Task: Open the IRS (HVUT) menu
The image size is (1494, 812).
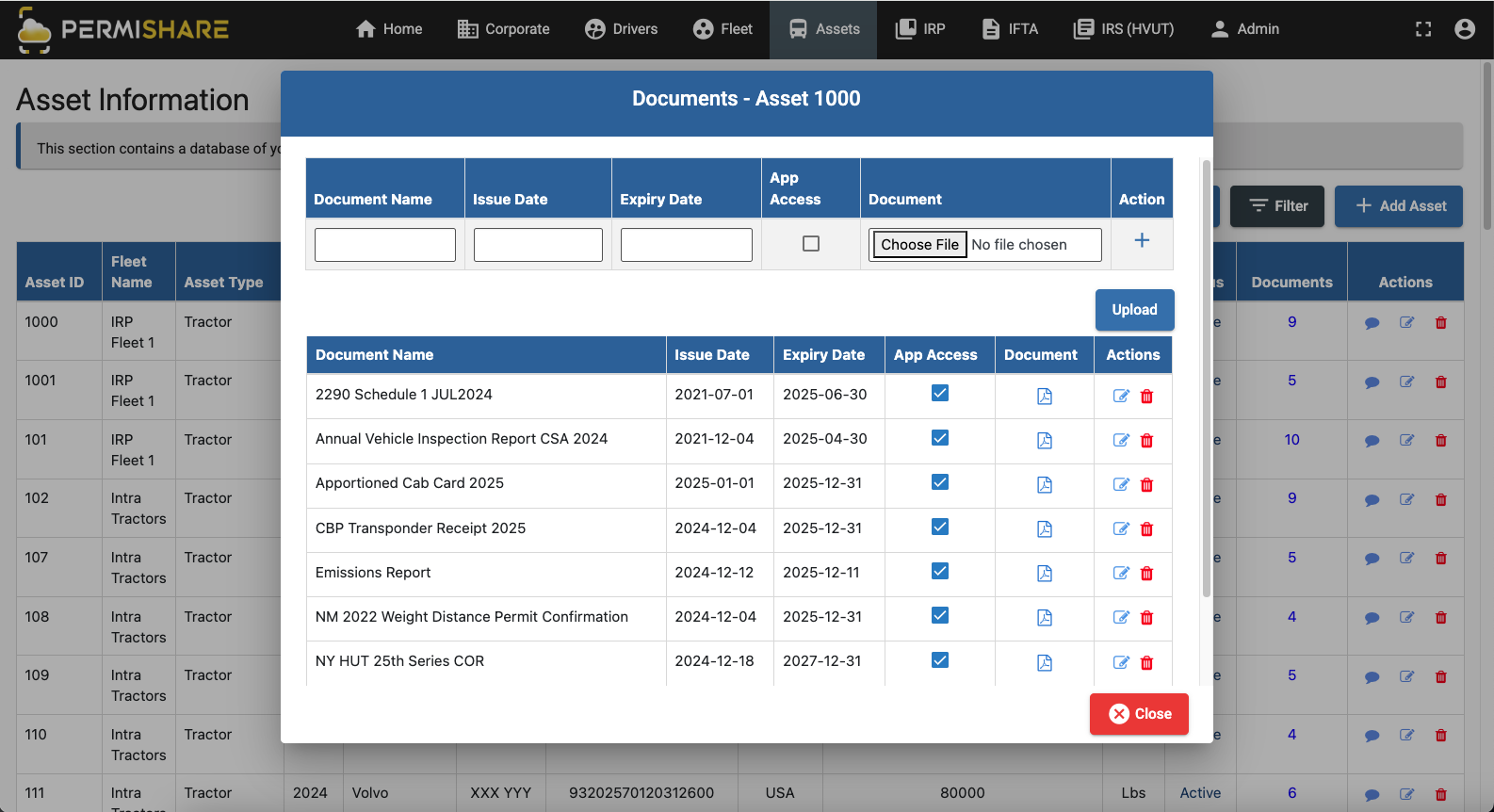Action: 1124,29
